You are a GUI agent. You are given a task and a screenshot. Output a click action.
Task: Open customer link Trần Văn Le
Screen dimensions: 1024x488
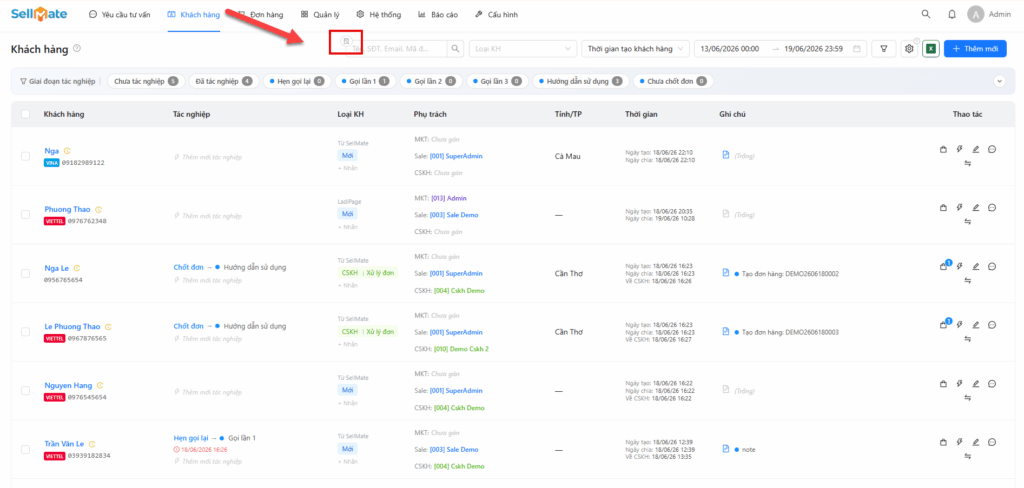point(63,444)
